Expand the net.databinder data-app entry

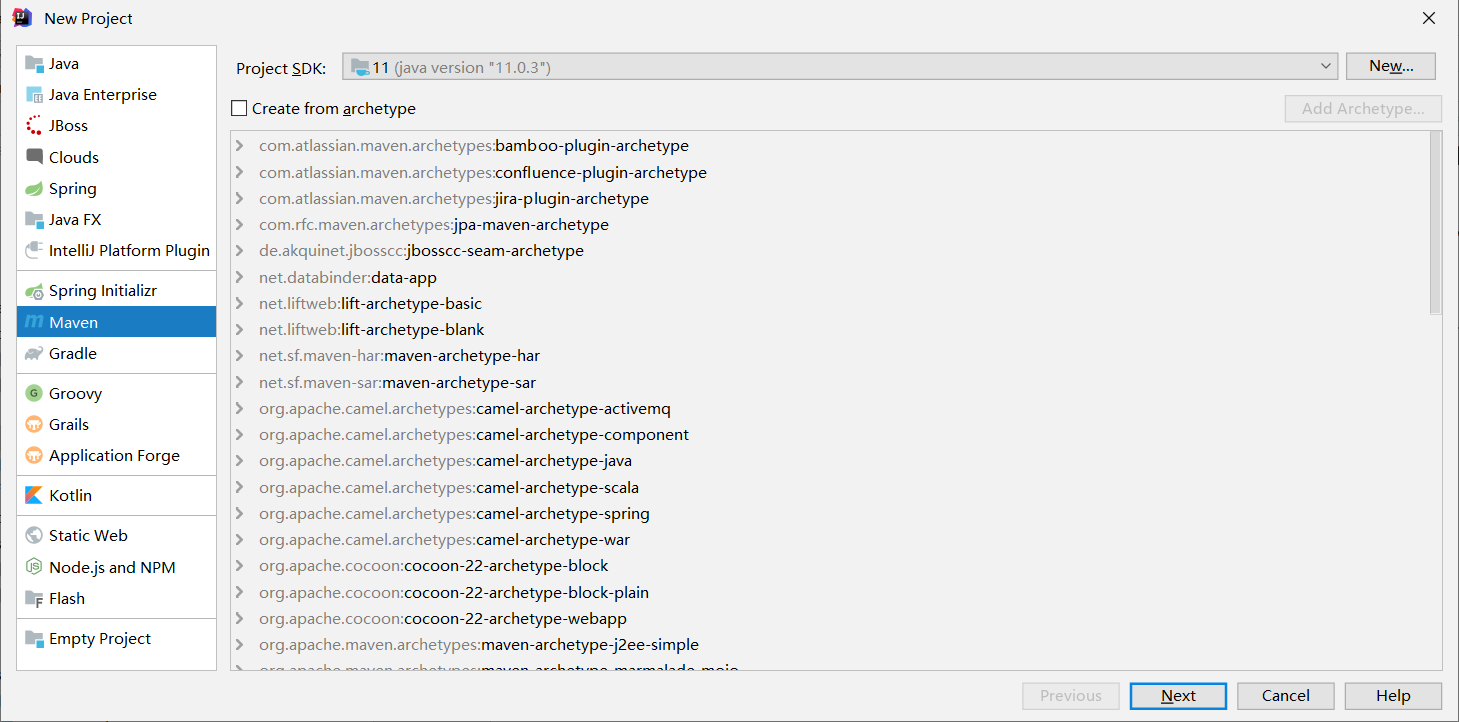[239, 277]
